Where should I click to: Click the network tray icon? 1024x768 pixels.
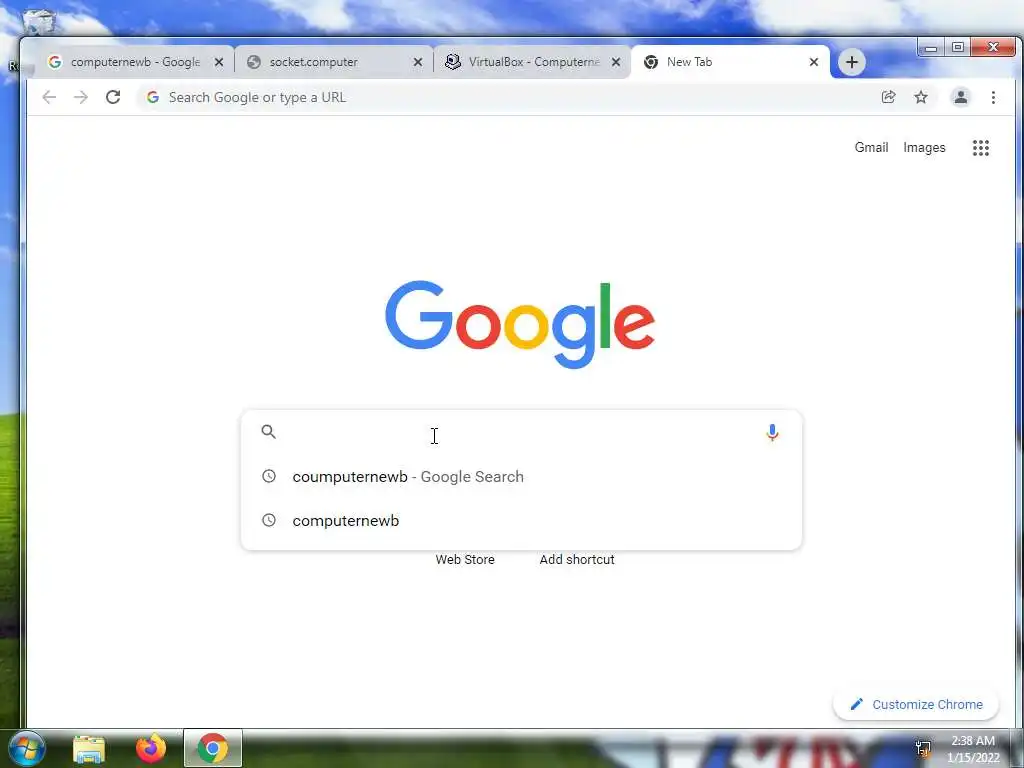tap(923, 748)
